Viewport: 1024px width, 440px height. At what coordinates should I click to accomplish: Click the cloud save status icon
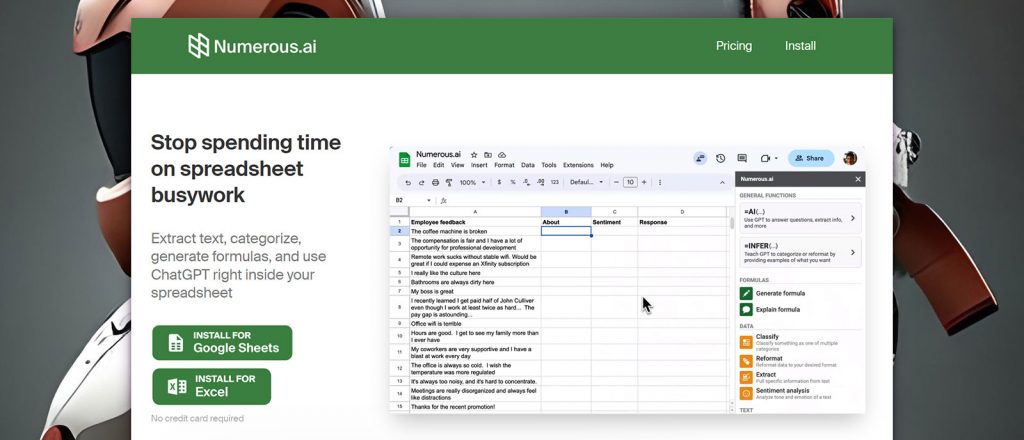(502, 155)
